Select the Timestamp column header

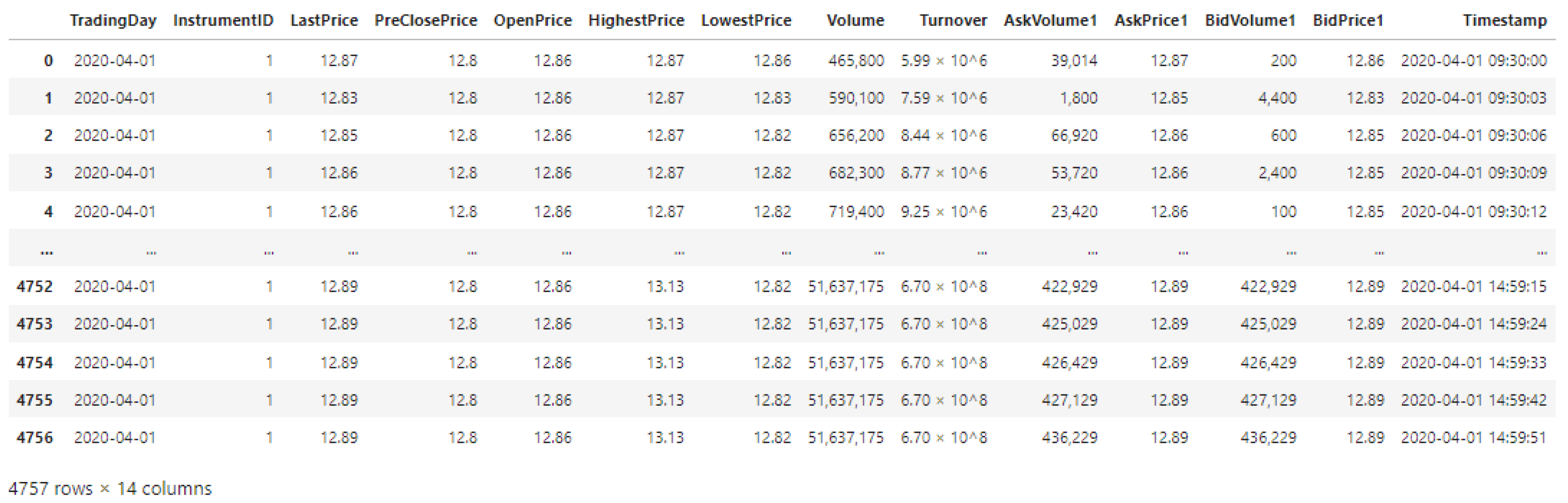coord(1504,21)
